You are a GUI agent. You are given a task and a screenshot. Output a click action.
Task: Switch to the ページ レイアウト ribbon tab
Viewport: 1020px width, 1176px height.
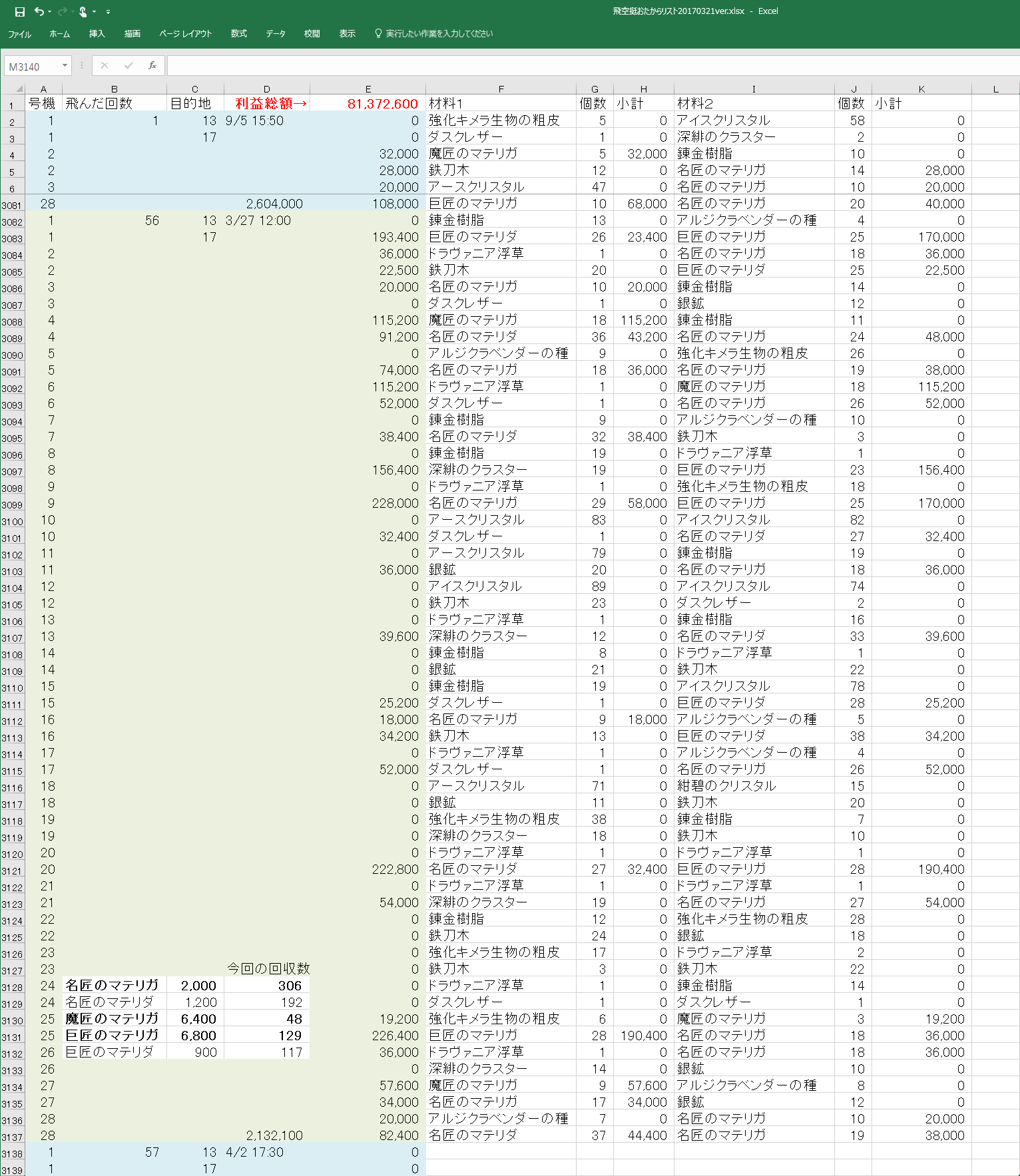click(185, 33)
